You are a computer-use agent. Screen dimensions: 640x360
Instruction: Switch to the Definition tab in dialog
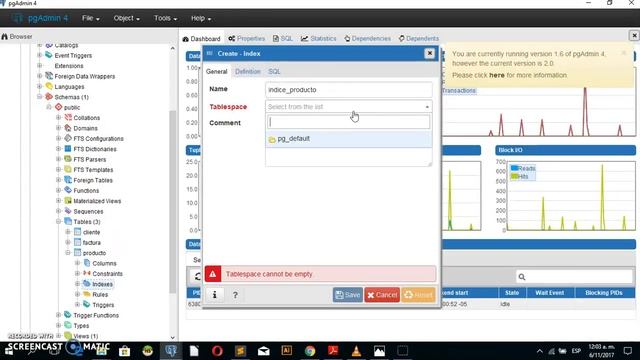247,71
